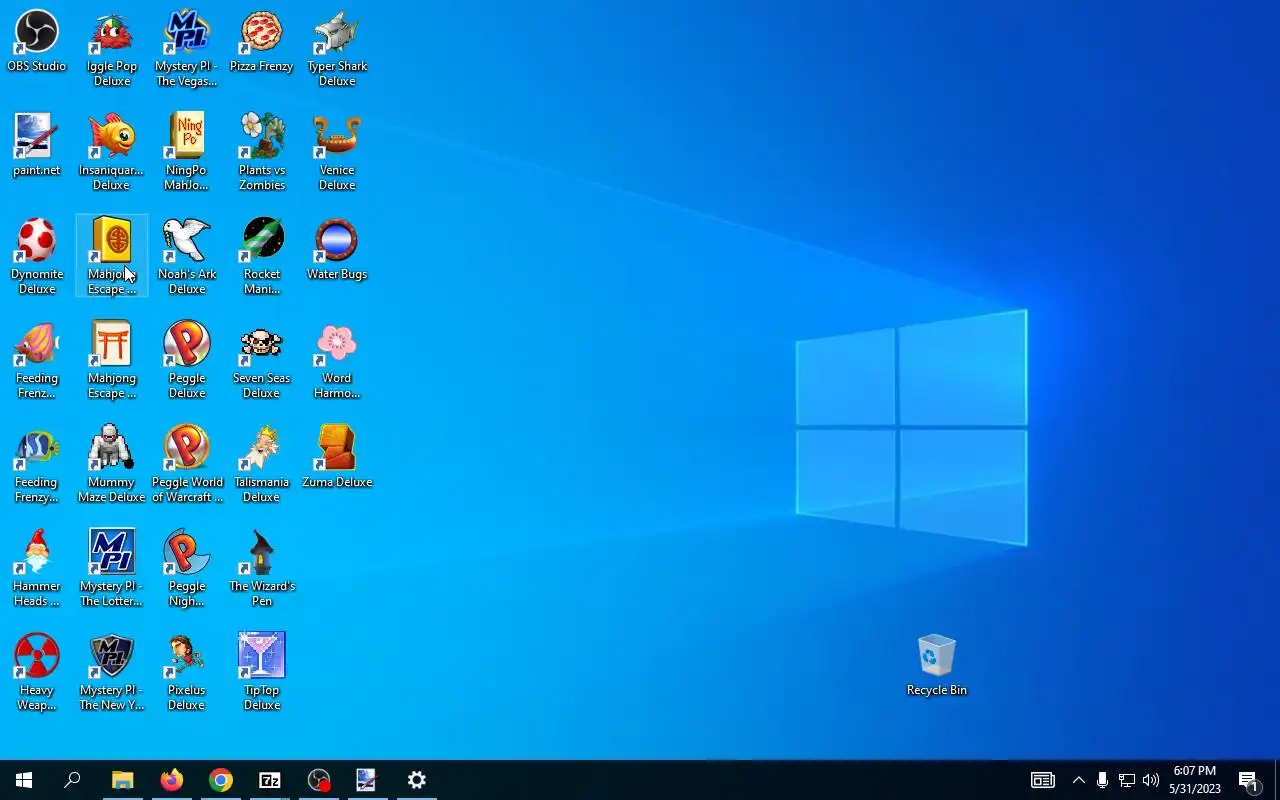Select the Noah's Ark Deluxe dove icon
Screen dimensions: 1280x800
click(187, 257)
